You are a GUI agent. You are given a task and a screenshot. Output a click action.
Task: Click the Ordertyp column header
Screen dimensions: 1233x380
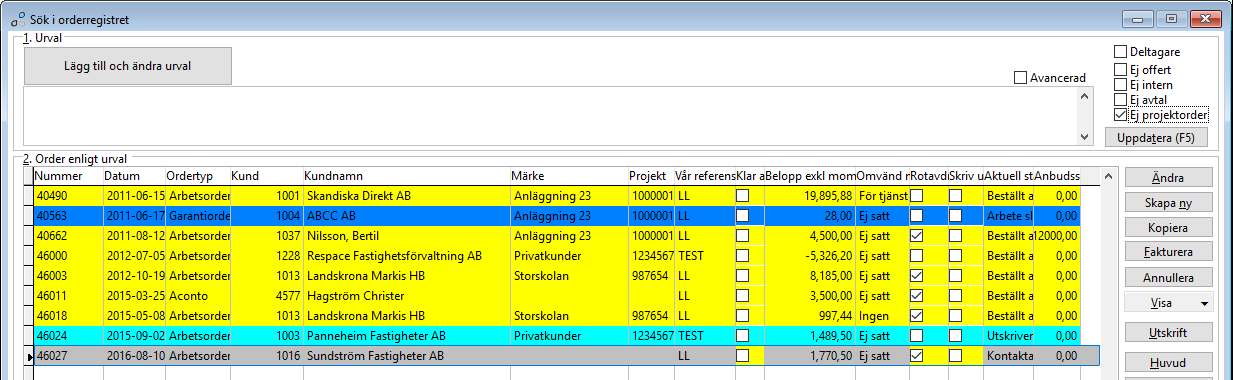pyautogui.click(x=197, y=176)
